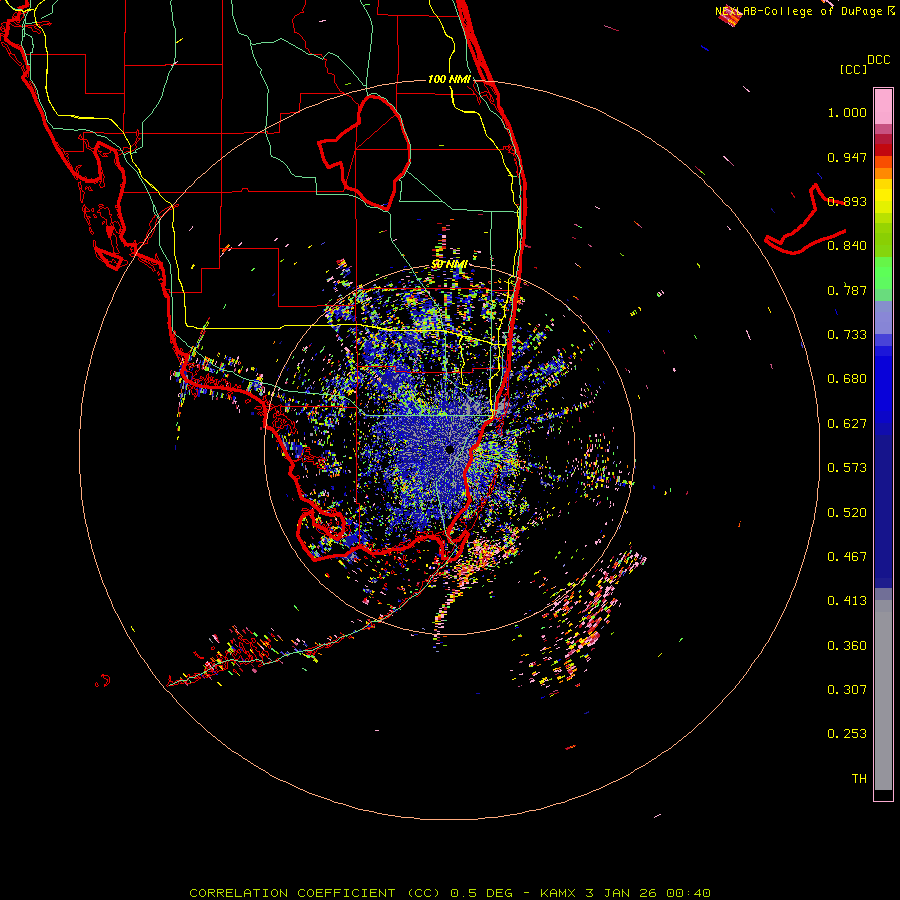
Task: Select the 0.413 scale value
Action: [847, 601]
